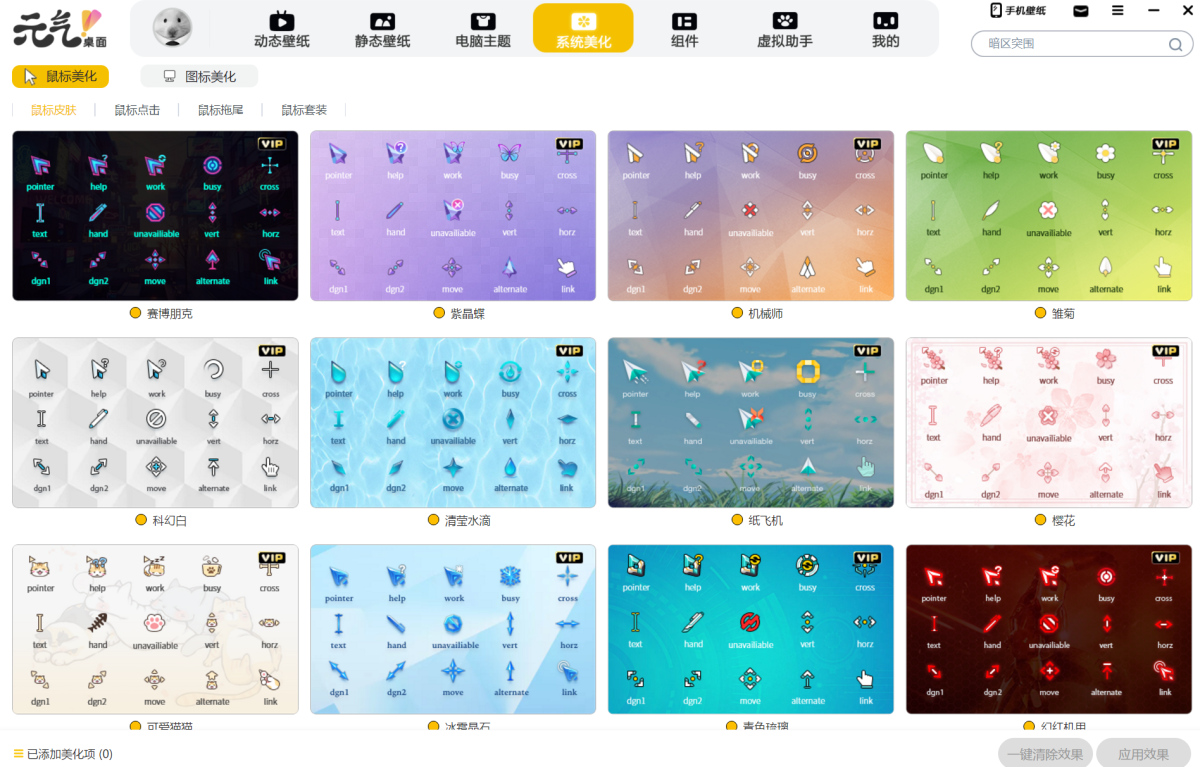Viewport: 1200px width, 767px height.
Task: Open the 静态壁纸 tab
Action: tap(383, 29)
